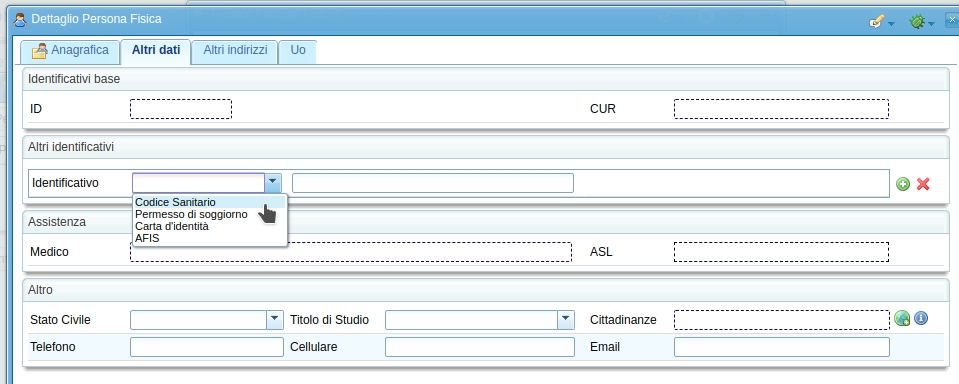Open the Altri indirizzi tab

[x=235, y=51]
